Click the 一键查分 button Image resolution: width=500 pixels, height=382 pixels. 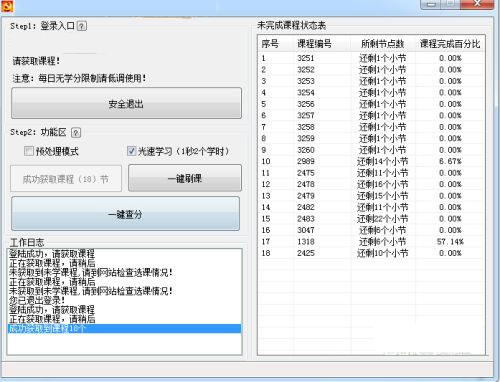125,214
